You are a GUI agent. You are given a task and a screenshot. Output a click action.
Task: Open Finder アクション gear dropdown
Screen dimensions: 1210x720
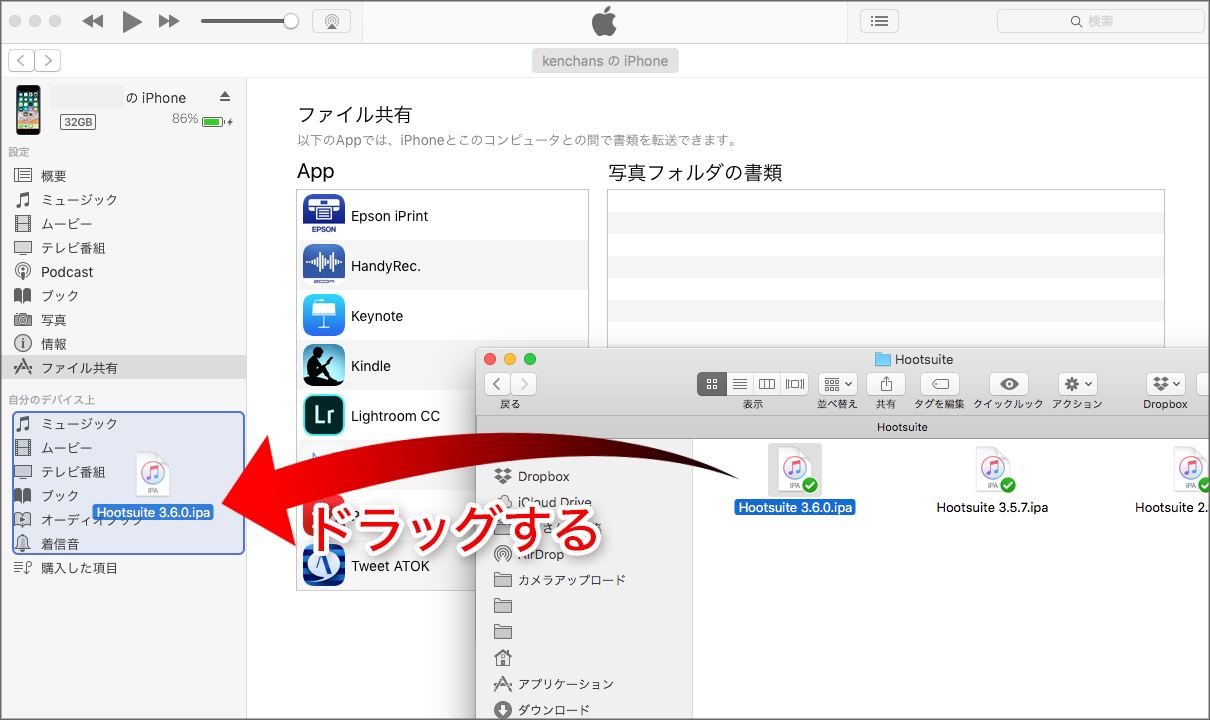point(1078,384)
